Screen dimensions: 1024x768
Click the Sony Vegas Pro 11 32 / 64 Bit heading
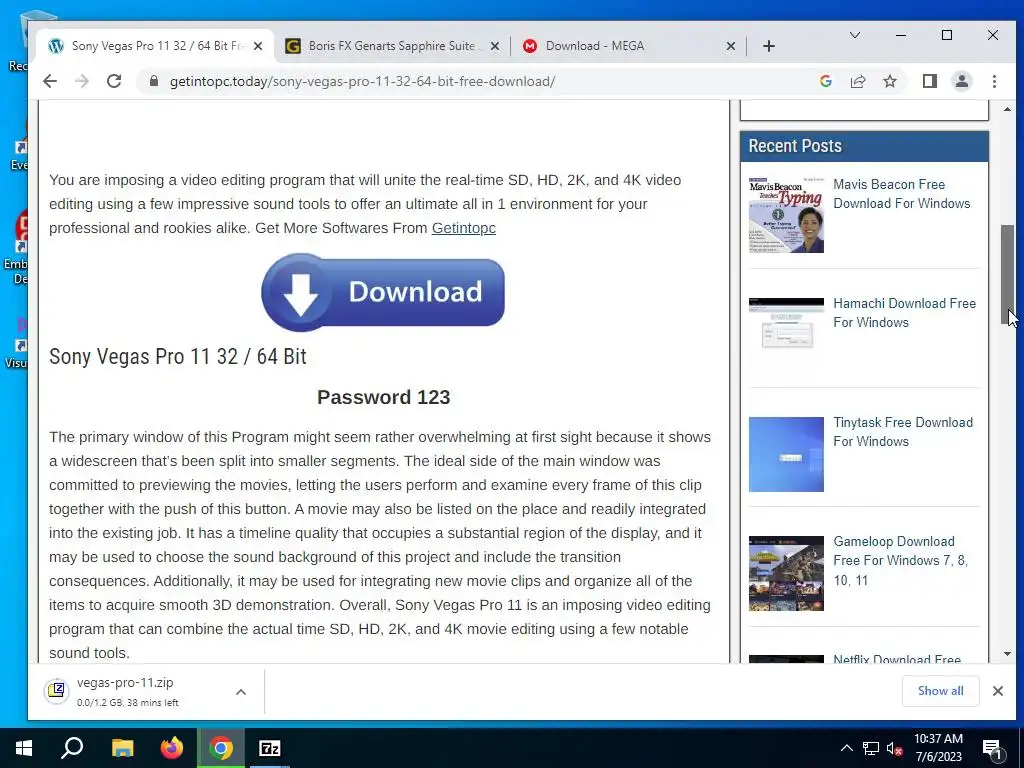click(178, 357)
